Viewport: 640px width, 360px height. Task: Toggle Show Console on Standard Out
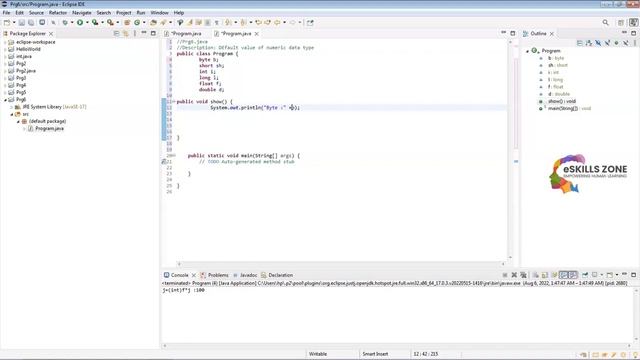point(564,275)
